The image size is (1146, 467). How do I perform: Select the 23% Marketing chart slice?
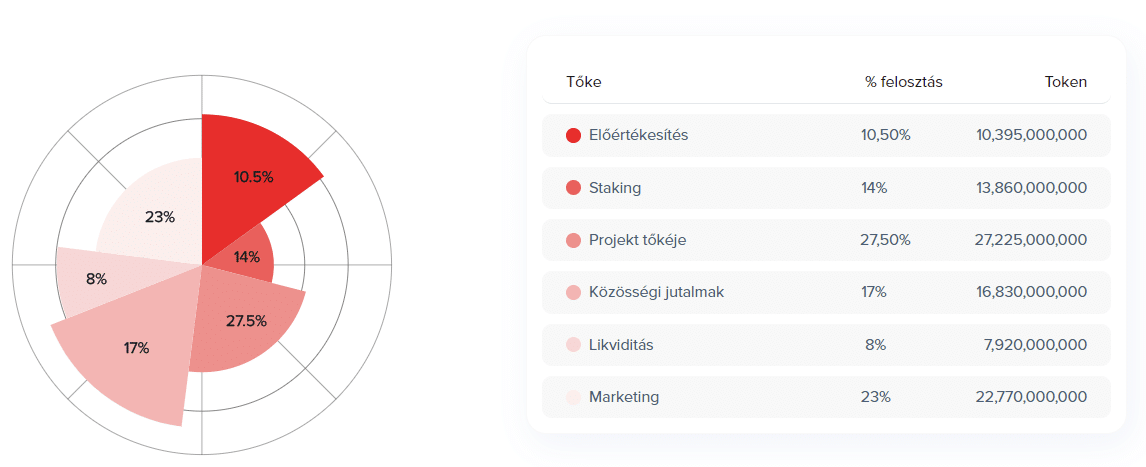[x=158, y=217]
